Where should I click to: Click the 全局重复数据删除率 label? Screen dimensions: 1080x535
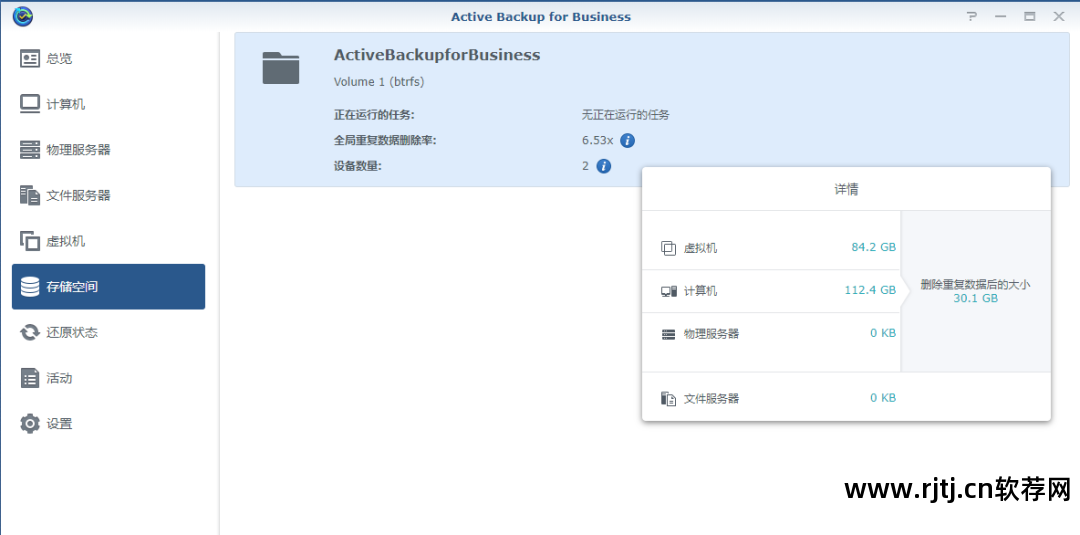tap(385, 140)
